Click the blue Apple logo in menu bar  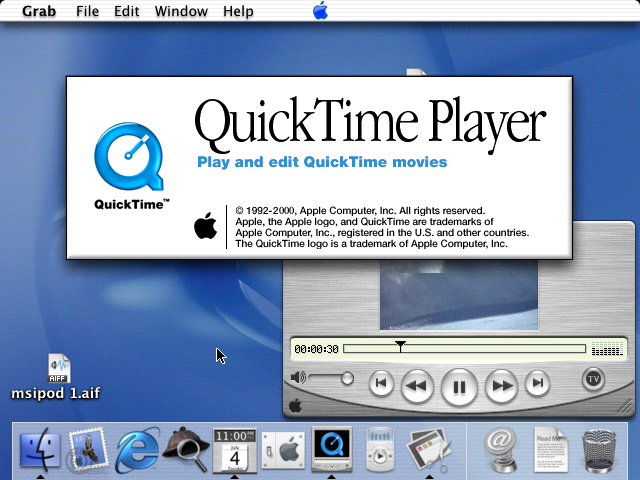(320, 11)
